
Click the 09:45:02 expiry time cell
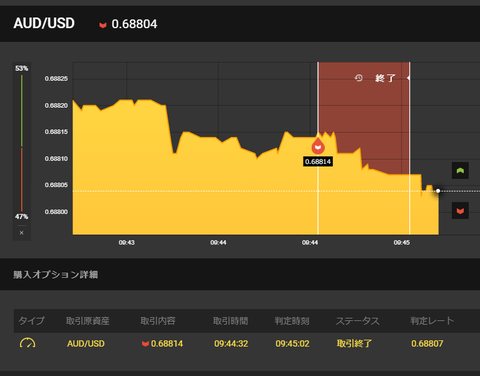(x=292, y=344)
